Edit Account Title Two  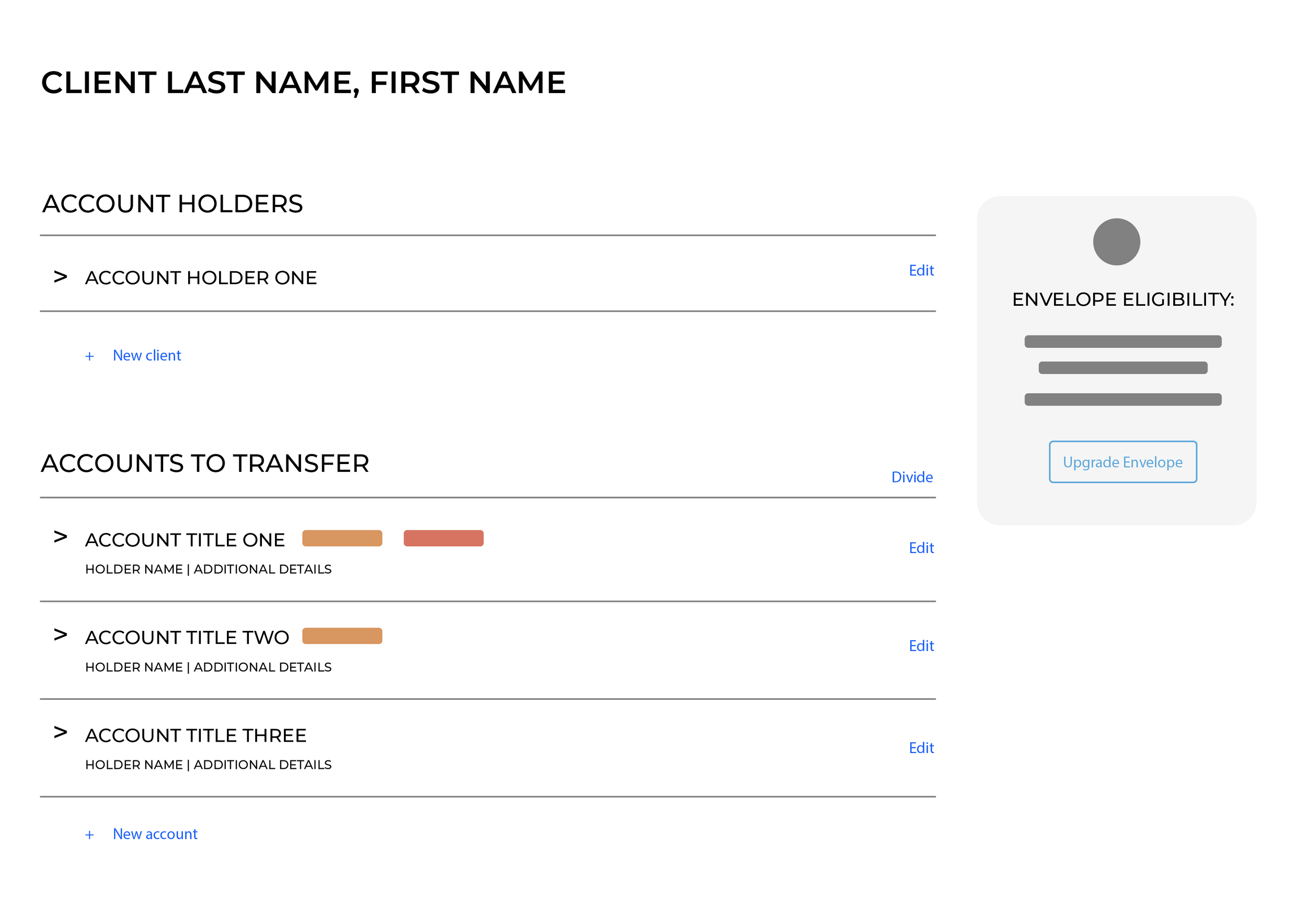(x=921, y=646)
